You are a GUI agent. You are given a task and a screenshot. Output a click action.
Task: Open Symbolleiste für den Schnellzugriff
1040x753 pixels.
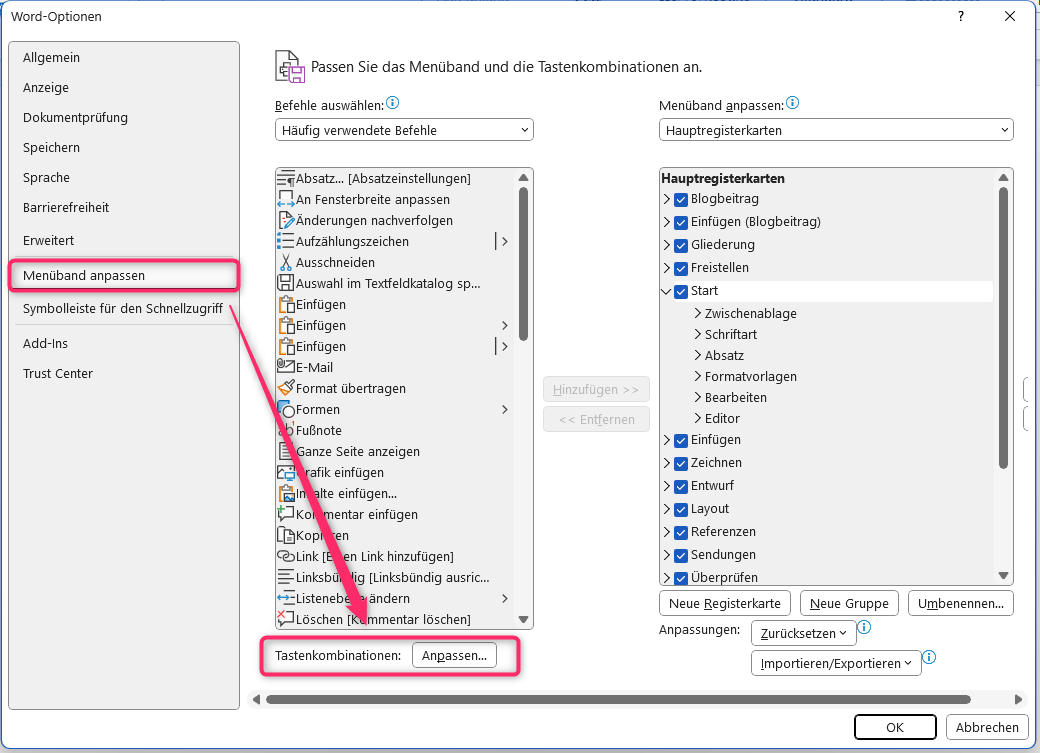tap(124, 308)
